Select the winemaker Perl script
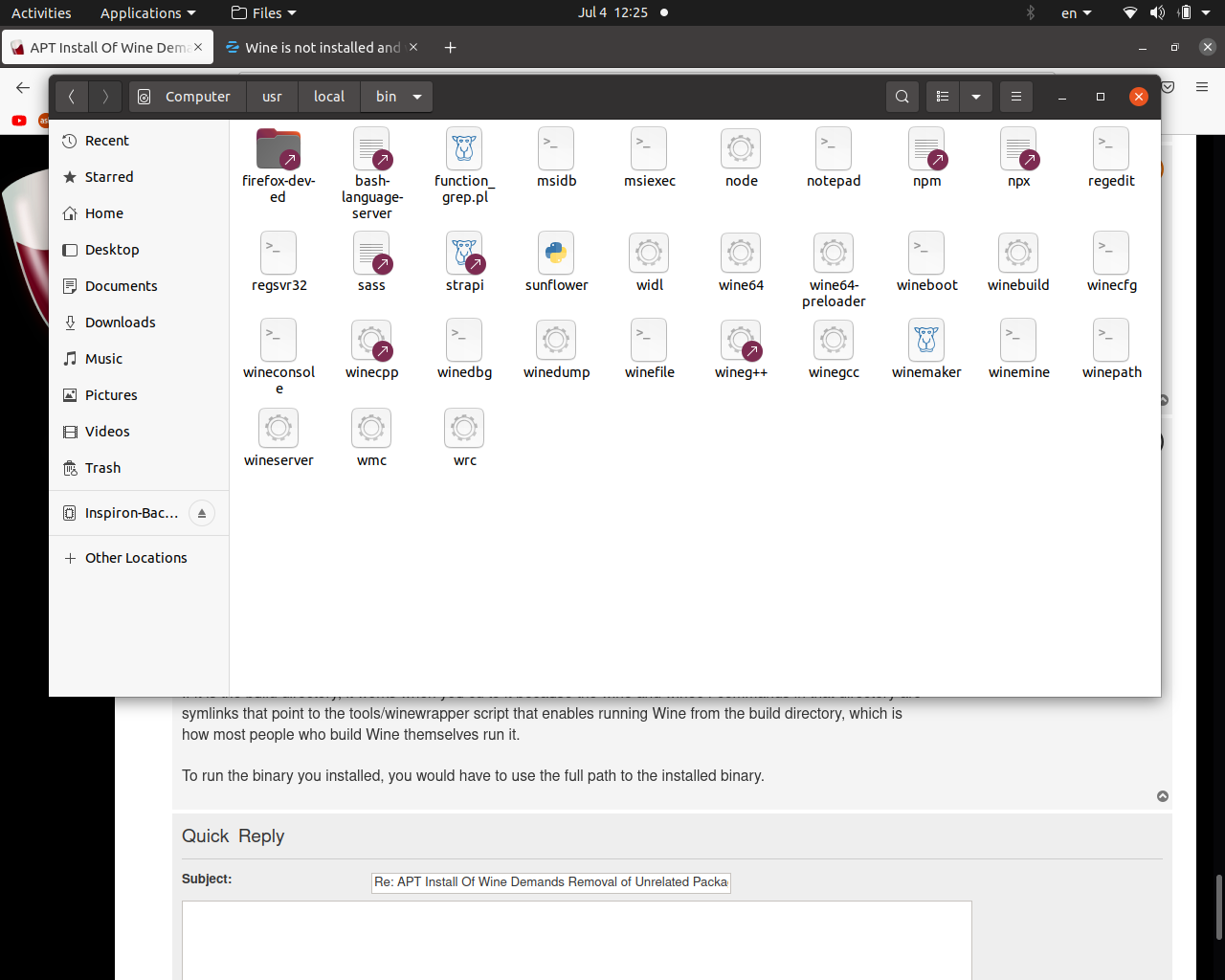The height and width of the screenshot is (980, 1225). 926,341
